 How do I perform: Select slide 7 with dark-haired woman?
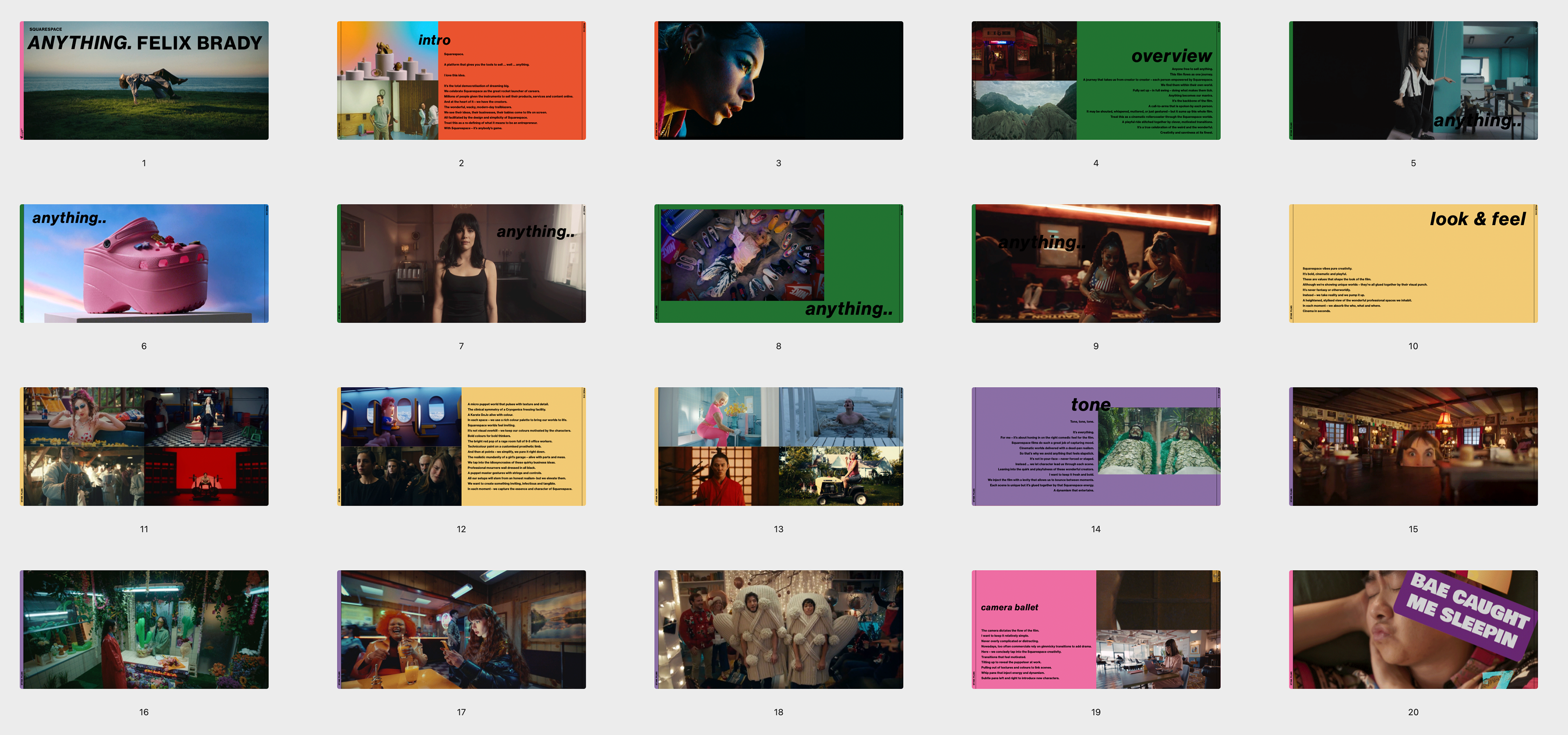click(x=461, y=263)
